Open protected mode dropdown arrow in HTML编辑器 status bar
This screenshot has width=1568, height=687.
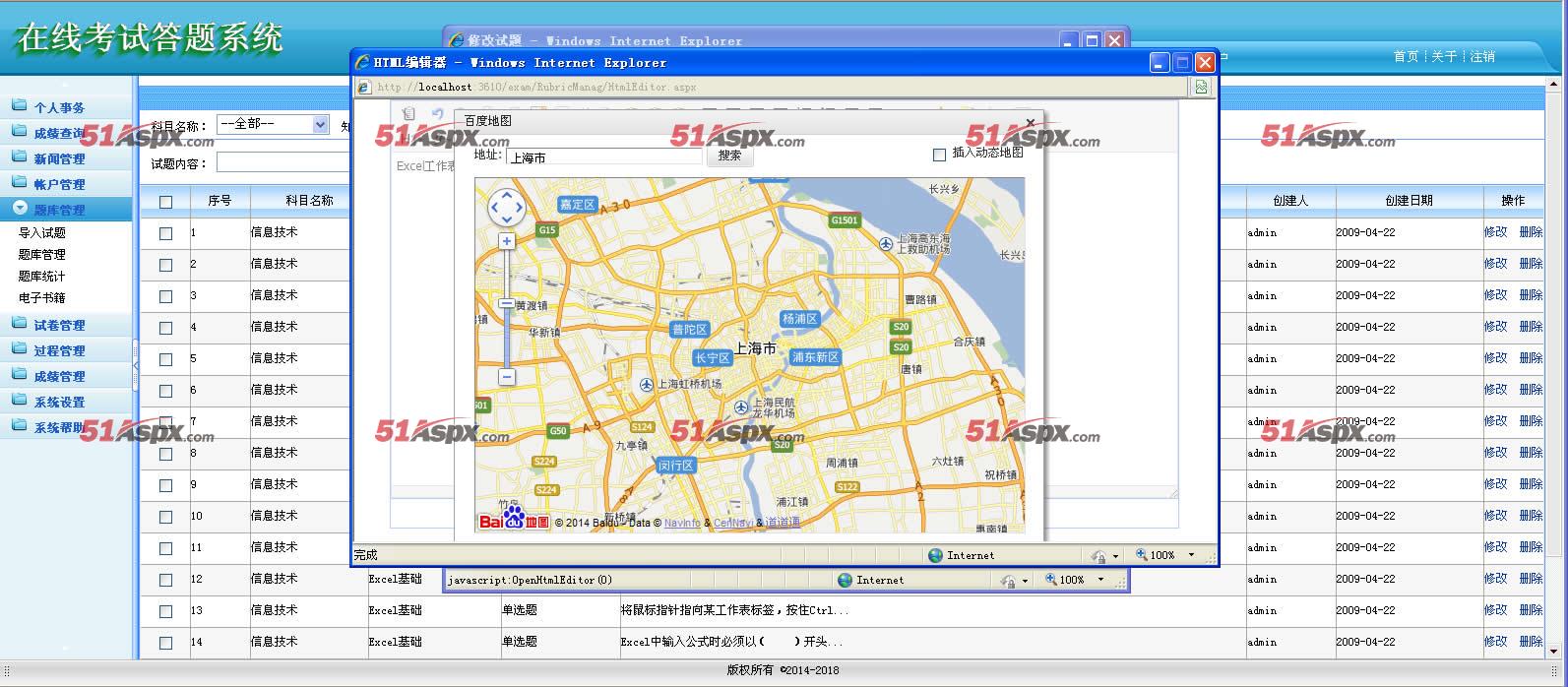1115,556
